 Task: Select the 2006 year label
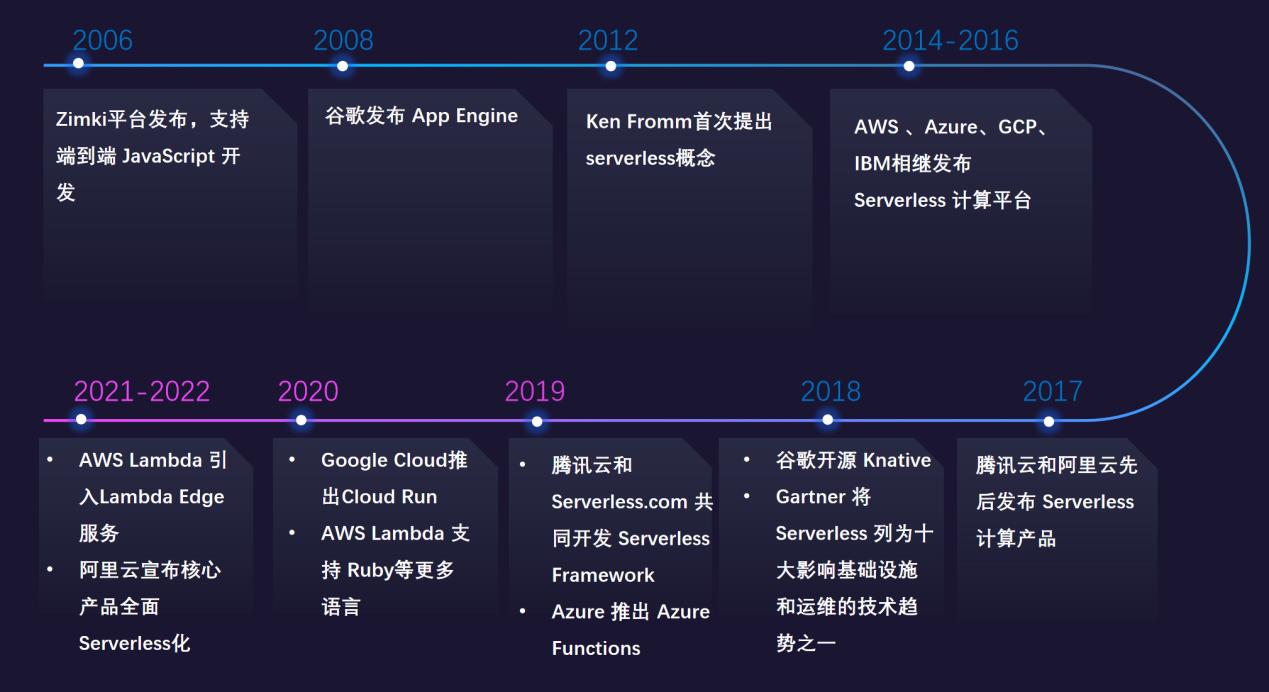(103, 41)
